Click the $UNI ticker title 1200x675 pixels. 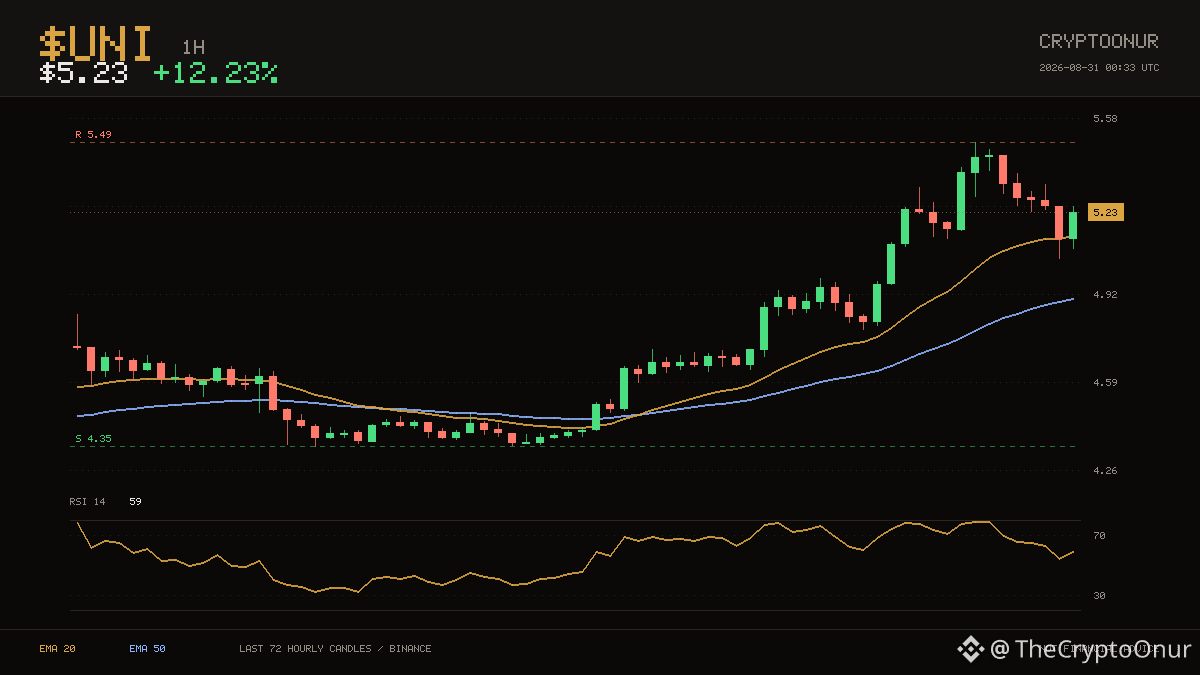tap(96, 44)
